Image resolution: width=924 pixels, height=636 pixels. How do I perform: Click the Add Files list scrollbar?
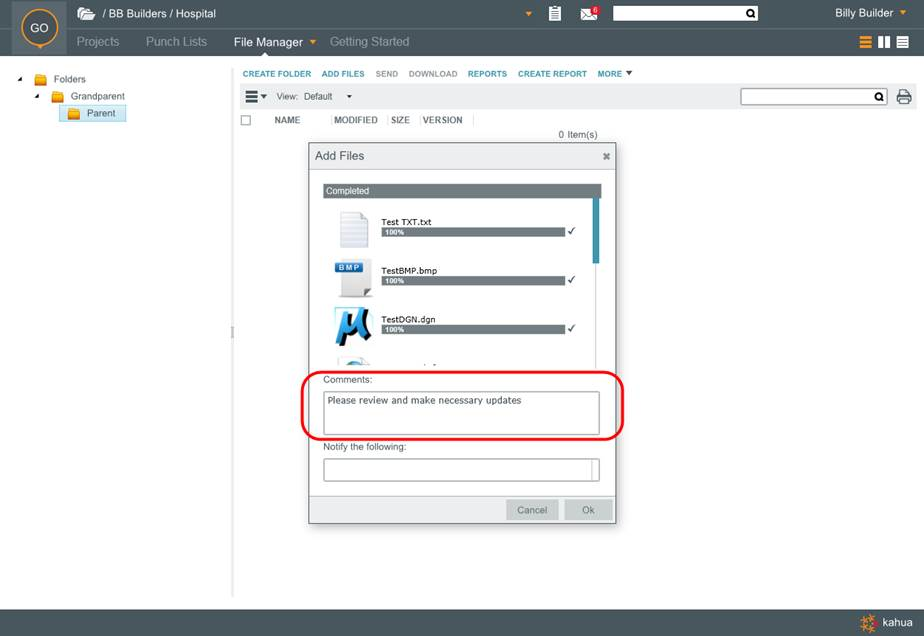click(597, 231)
